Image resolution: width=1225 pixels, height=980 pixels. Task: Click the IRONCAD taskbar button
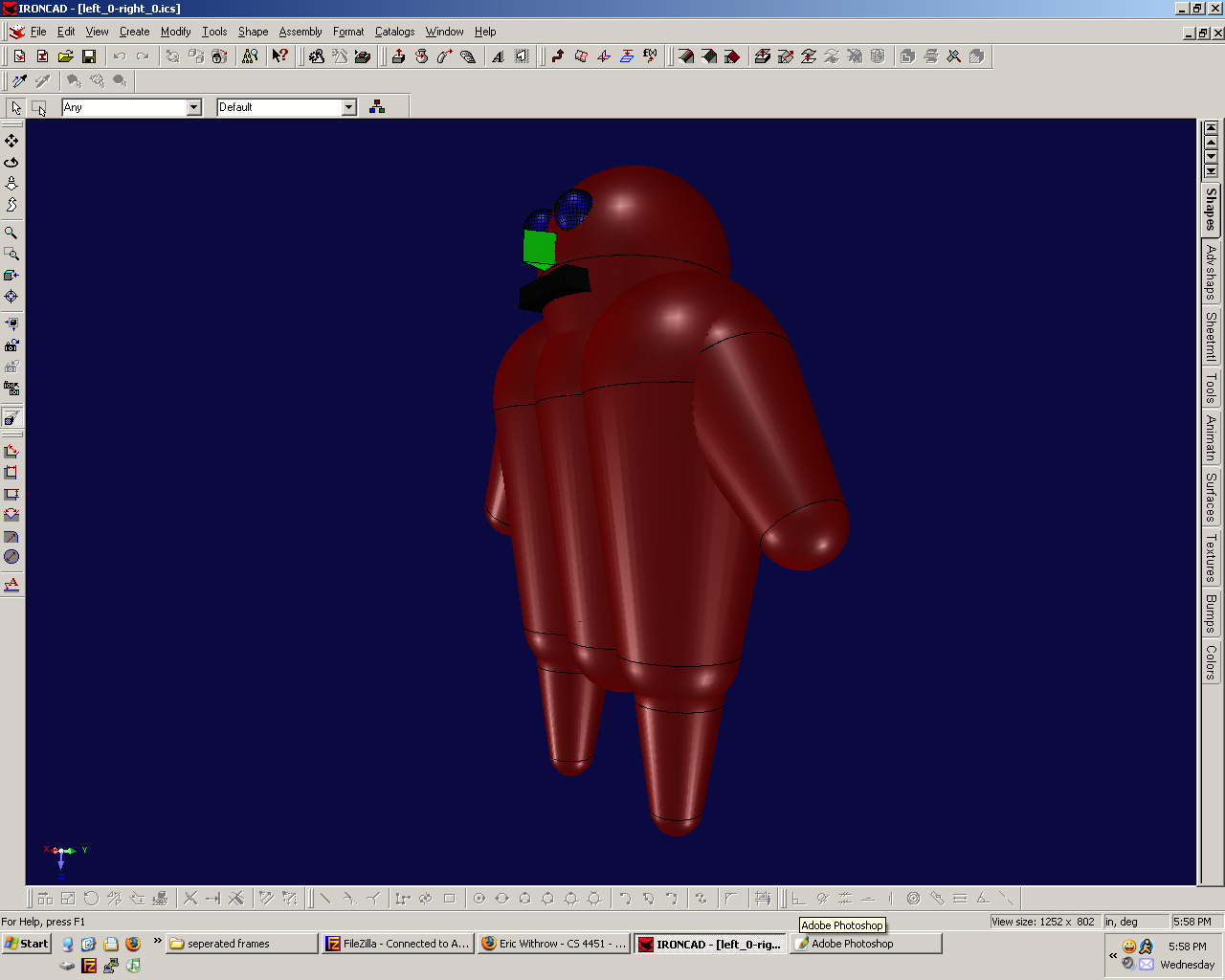pyautogui.click(x=710, y=944)
